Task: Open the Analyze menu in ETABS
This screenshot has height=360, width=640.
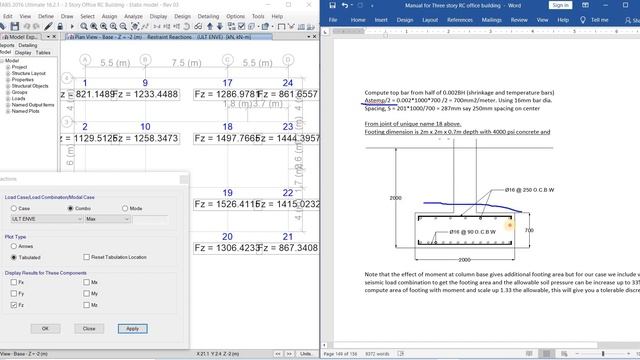Action: coord(133,16)
